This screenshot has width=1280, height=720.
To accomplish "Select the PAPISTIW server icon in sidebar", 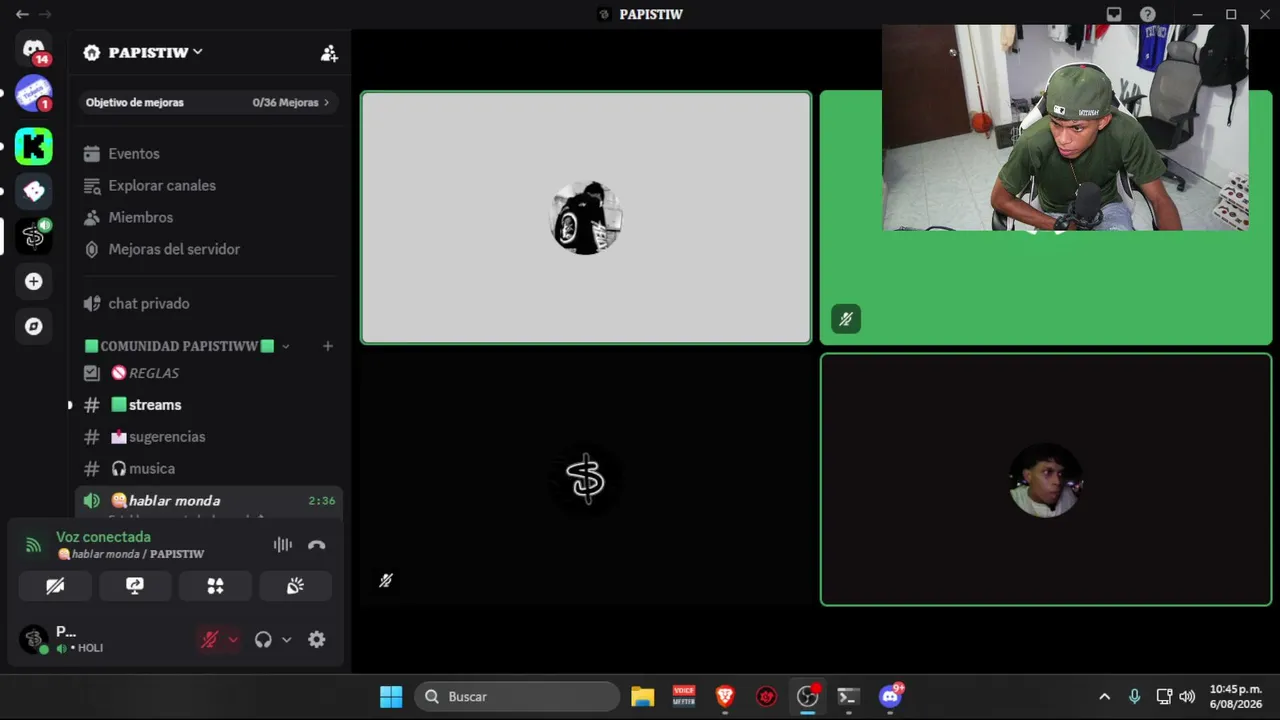I will point(34,236).
